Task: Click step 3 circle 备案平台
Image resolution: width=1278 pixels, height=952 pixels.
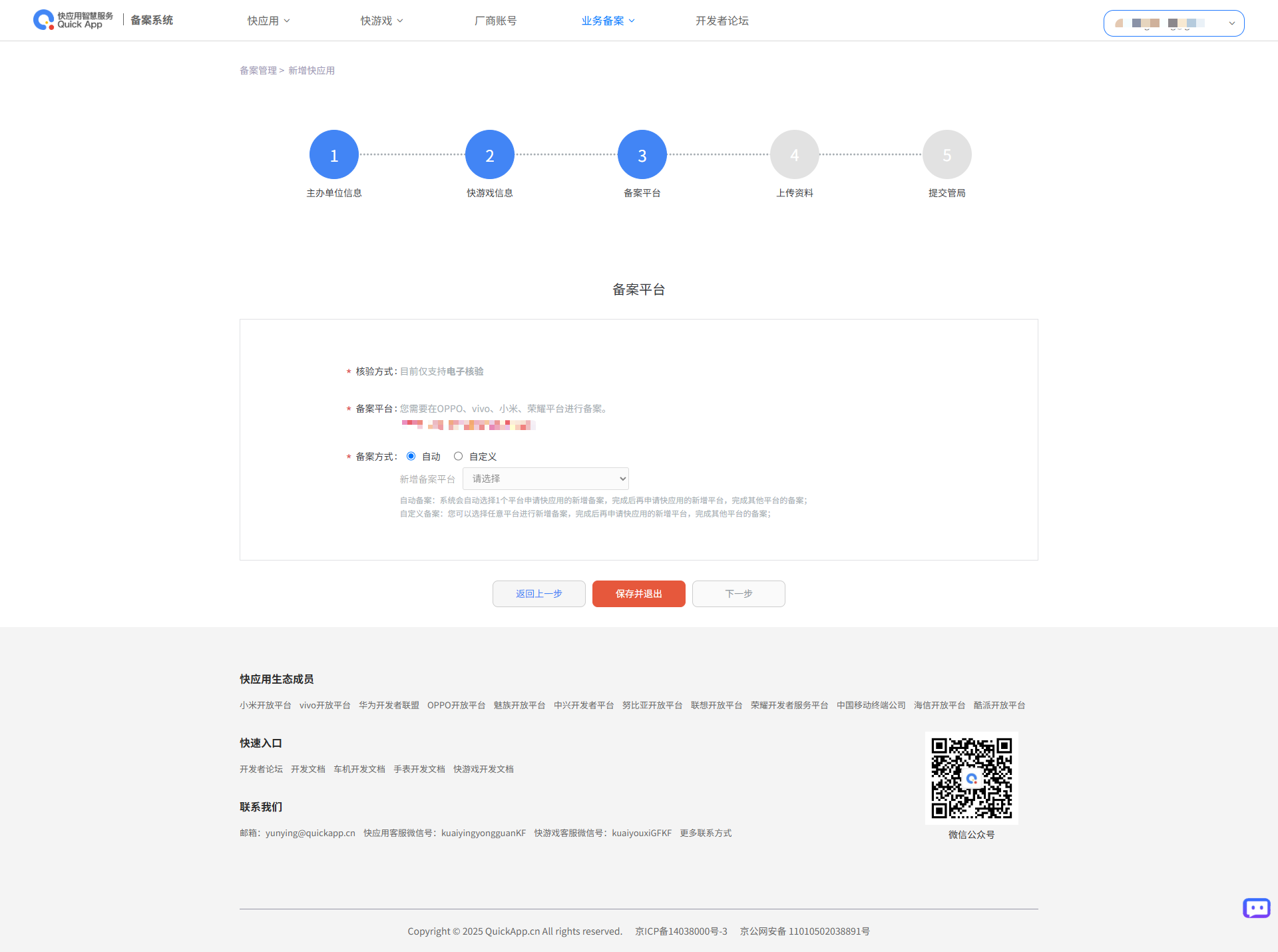Action: click(x=642, y=154)
